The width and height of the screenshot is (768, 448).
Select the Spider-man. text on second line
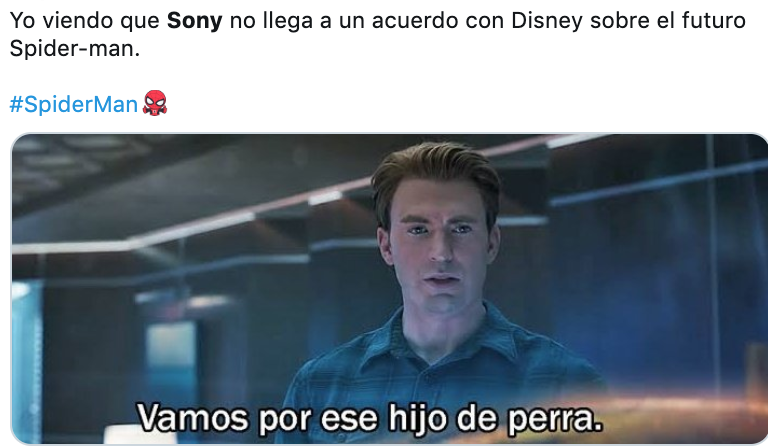point(74,49)
